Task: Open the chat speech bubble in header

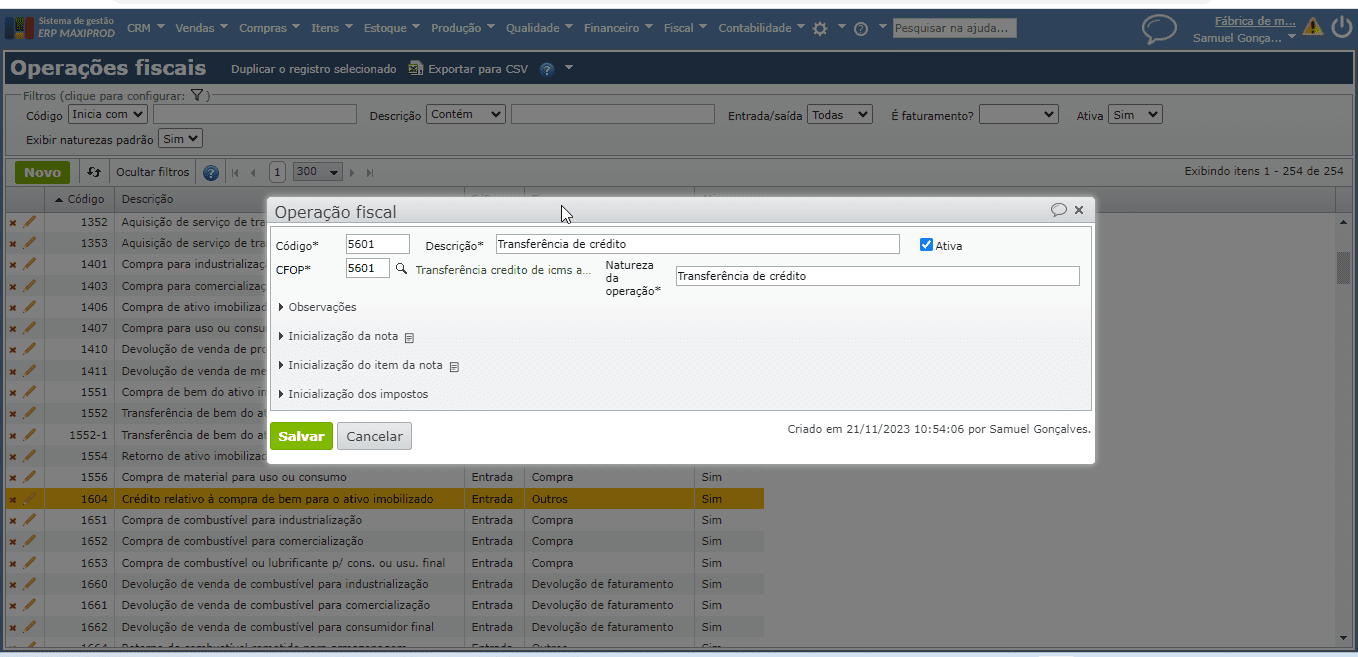Action: (1159, 29)
